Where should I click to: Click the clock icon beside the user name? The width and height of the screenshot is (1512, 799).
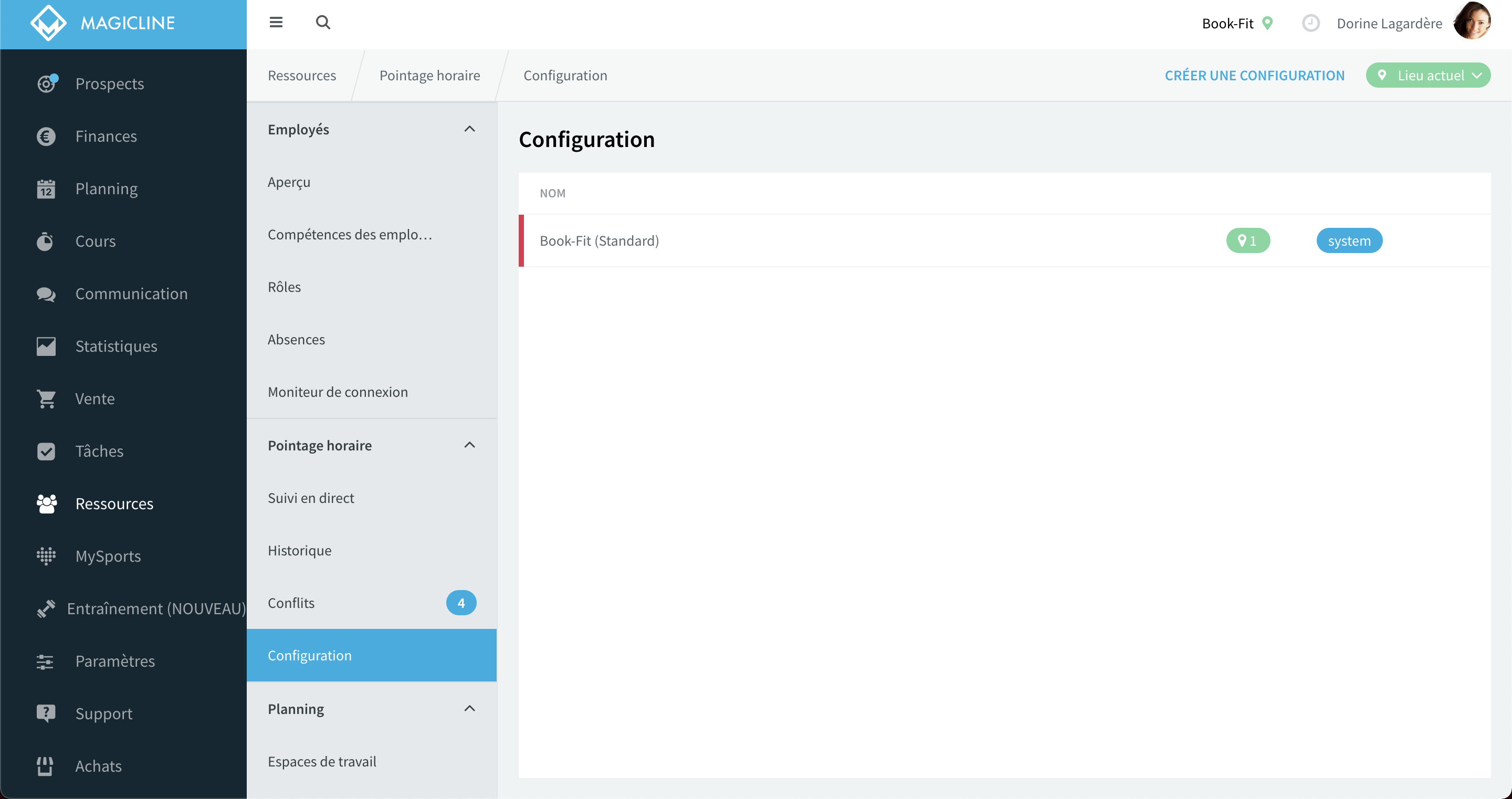click(1310, 24)
